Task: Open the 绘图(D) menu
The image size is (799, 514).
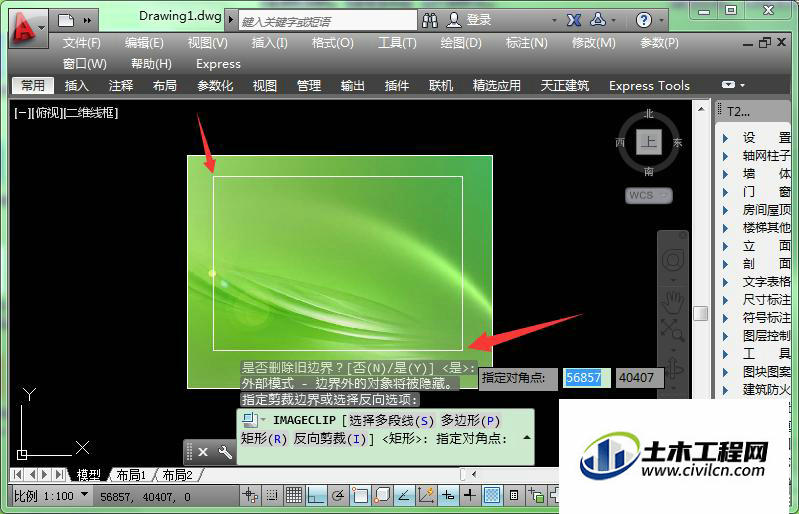Action: pyautogui.click(x=461, y=43)
